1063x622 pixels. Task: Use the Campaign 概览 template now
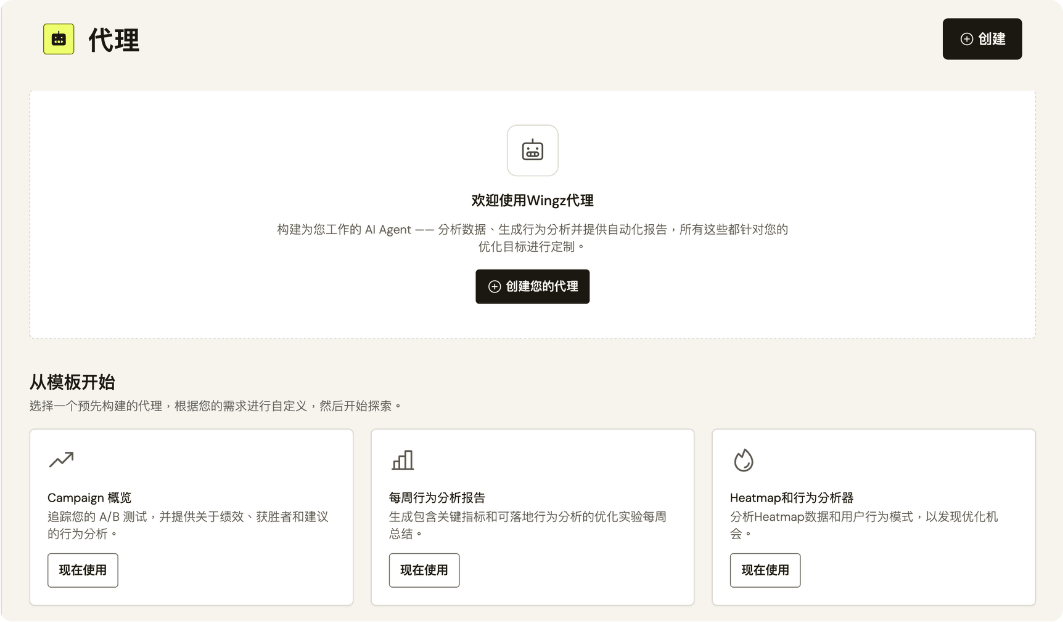coord(83,570)
